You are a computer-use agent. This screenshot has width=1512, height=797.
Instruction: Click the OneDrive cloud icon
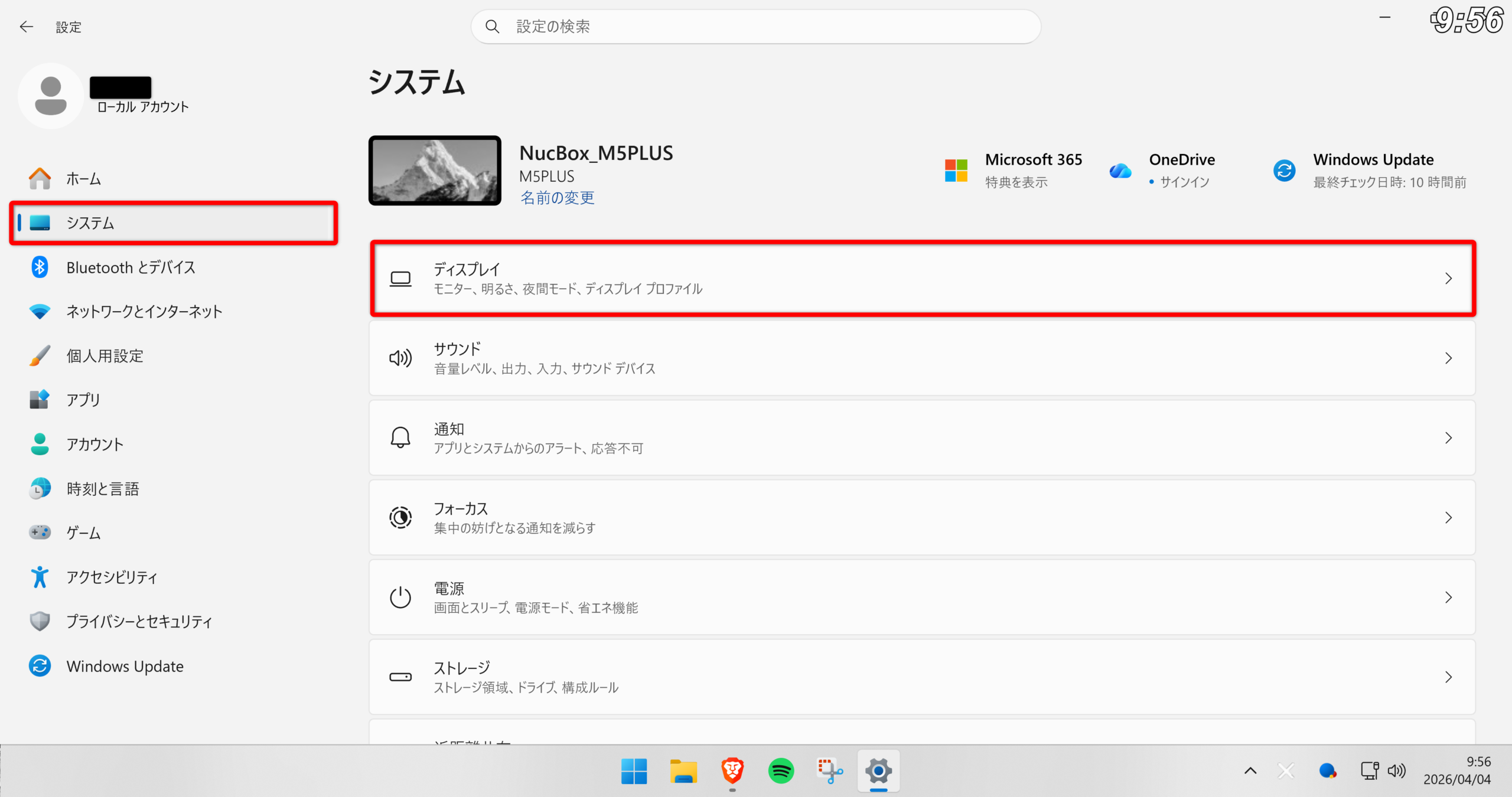tap(1120, 171)
